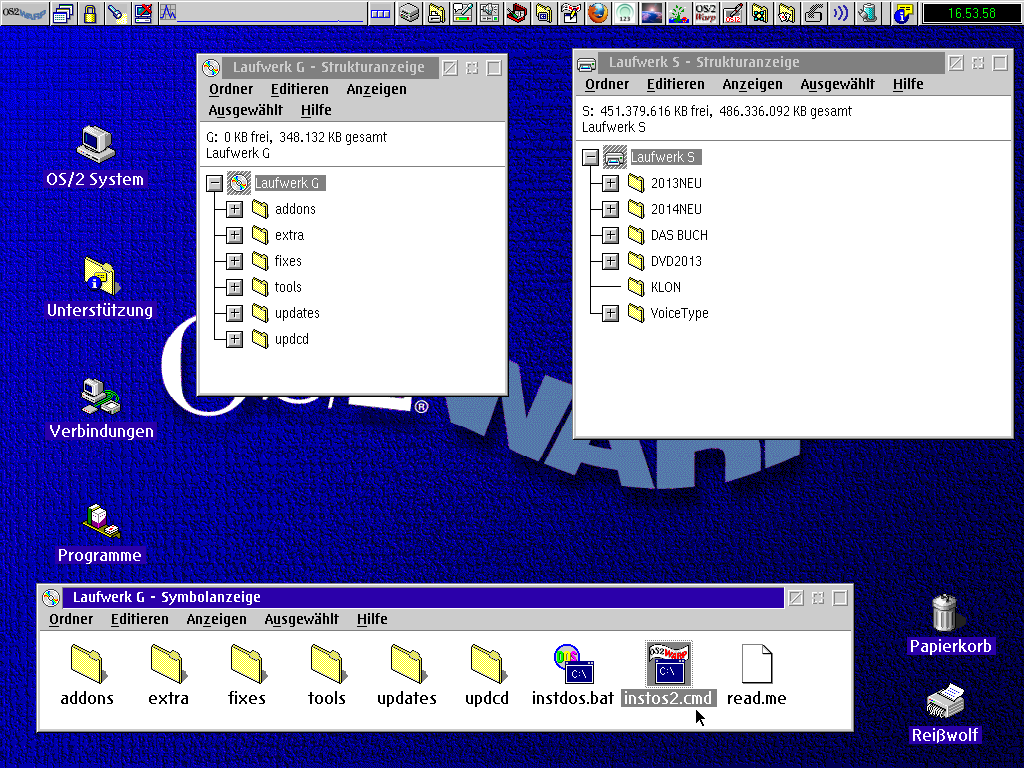The image size is (1024, 768).
Task: Open Hilfe menu in Laufwerk G Symbolanzeige
Action: click(372, 619)
